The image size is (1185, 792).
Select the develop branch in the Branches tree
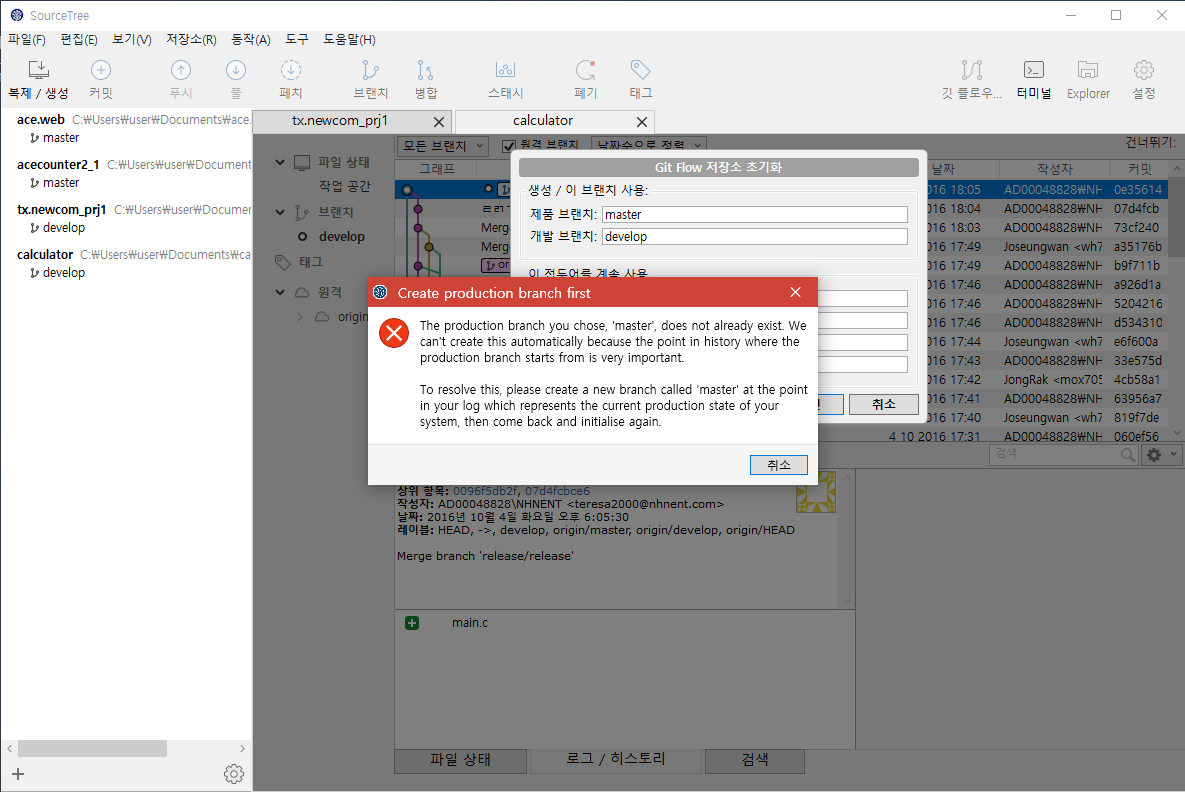click(x=342, y=237)
